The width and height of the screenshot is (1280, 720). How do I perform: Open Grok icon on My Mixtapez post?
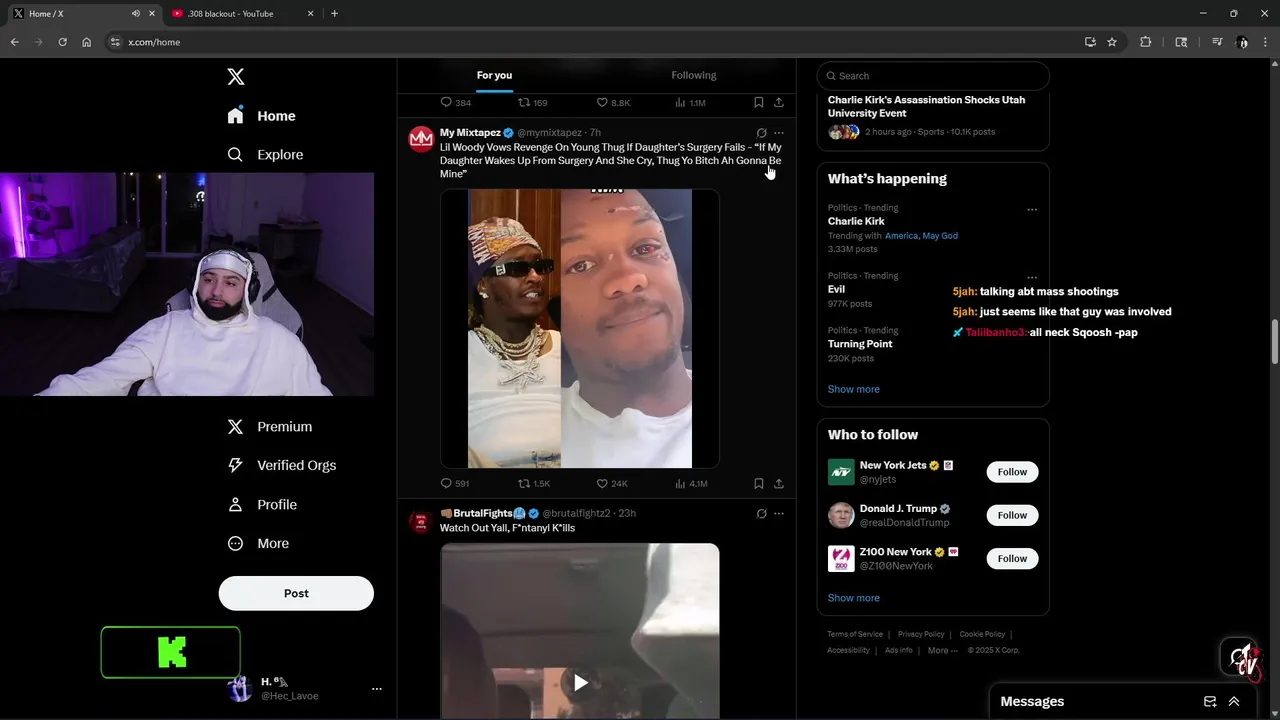click(761, 133)
